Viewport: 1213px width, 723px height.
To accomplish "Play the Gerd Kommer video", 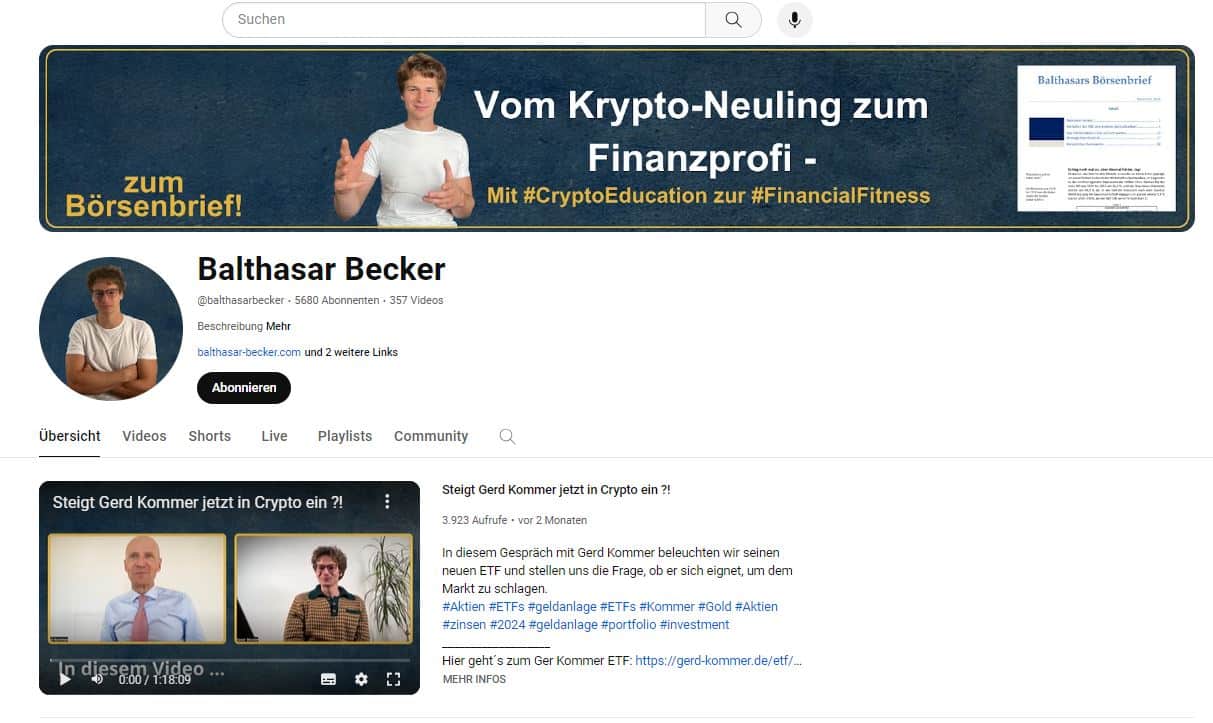I will point(65,679).
